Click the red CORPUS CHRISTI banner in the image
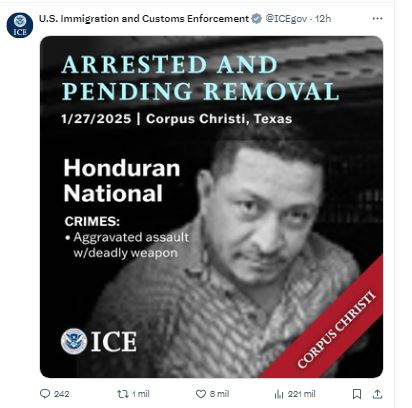This screenshot has width=412, height=408. point(336,329)
